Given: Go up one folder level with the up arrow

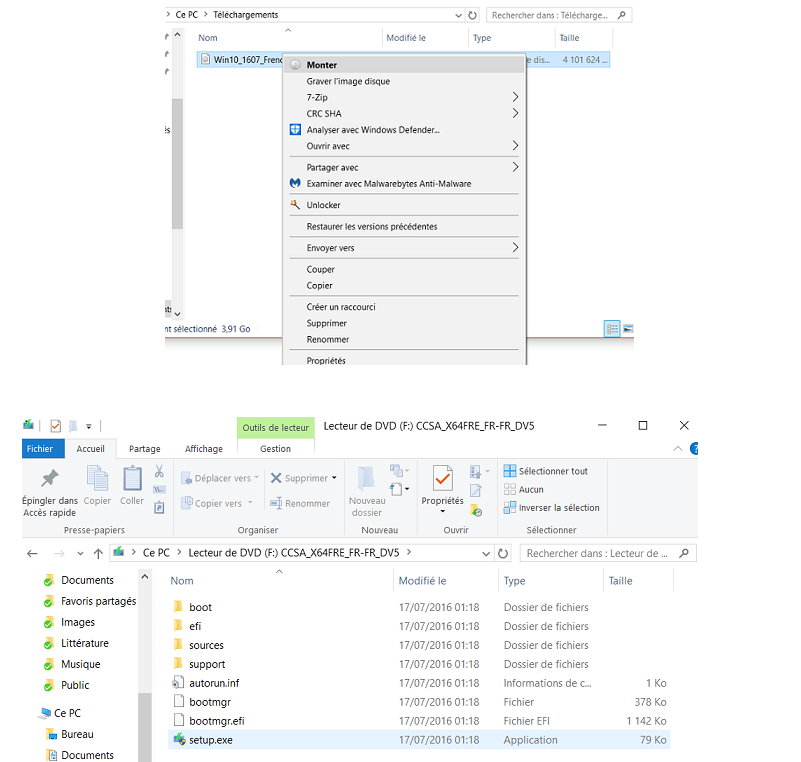Looking at the screenshot, I should pyautogui.click(x=98, y=553).
